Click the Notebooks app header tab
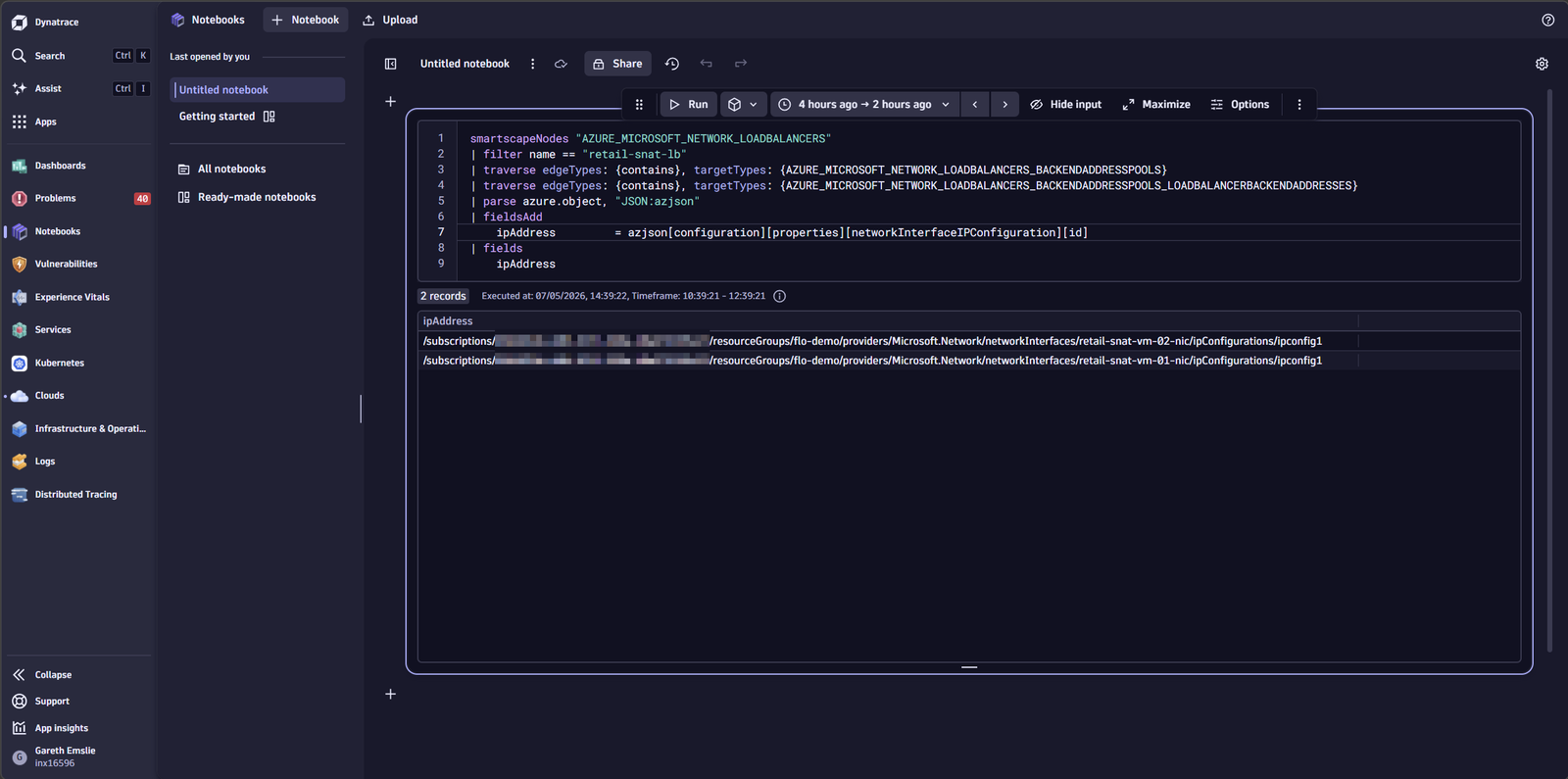The height and width of the screenshot is (779, 1568). (x=208, y=20)
